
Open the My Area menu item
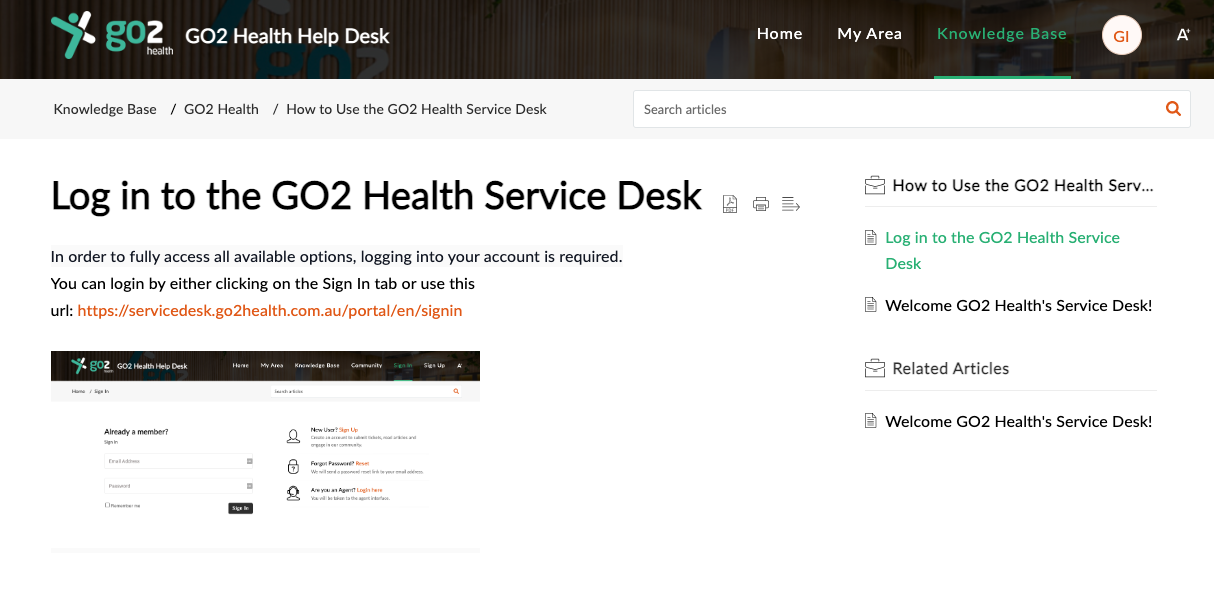click(870, 34)
